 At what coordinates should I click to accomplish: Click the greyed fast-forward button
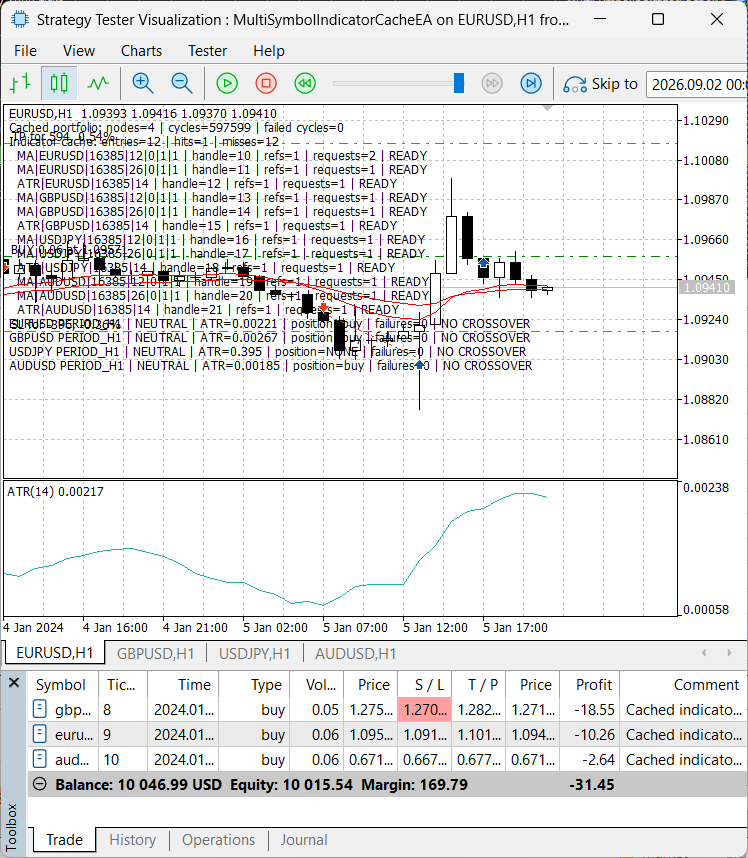492,84
